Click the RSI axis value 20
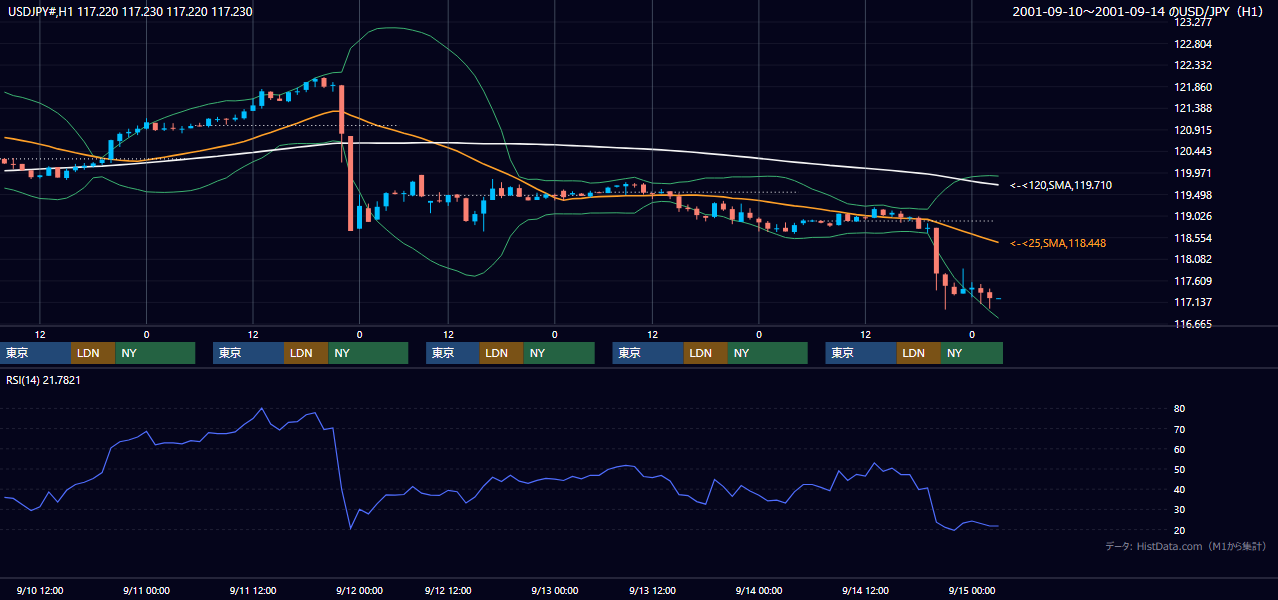 point(1180,530)
